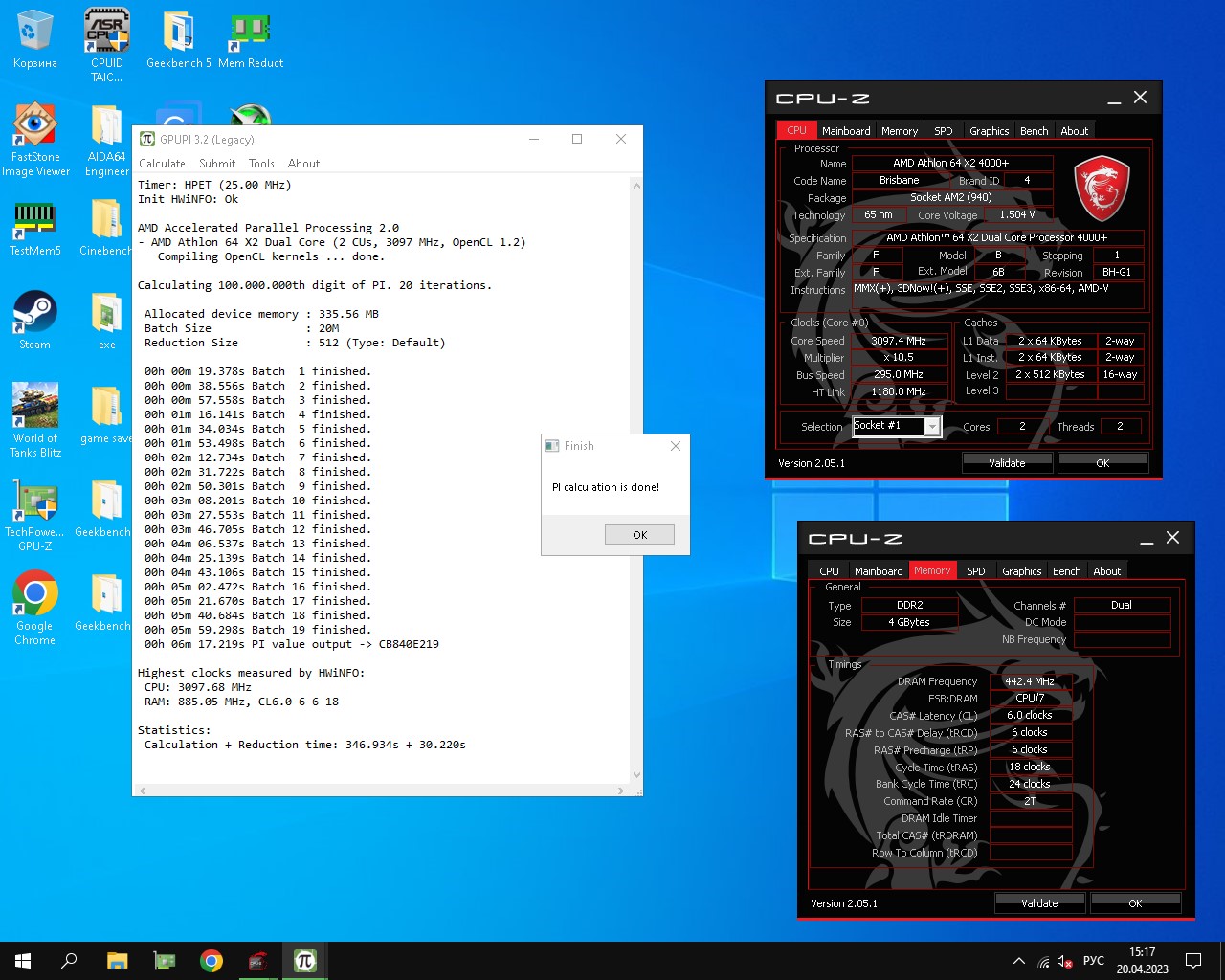Launch TechPowerUp GPU-Z desktop shortcut

(34, 515)
